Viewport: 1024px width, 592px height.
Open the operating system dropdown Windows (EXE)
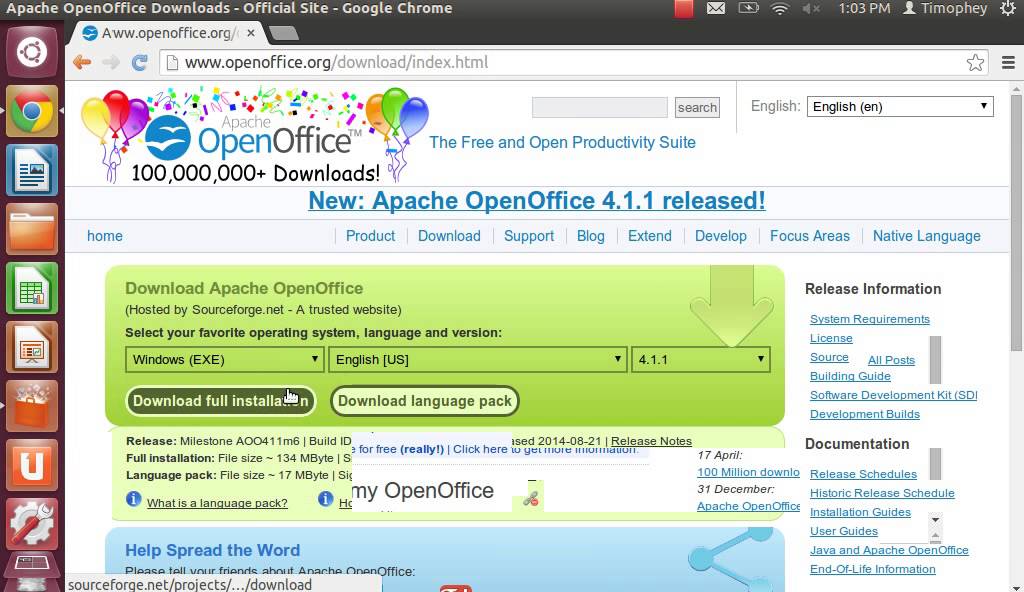(x=225, y=359)
